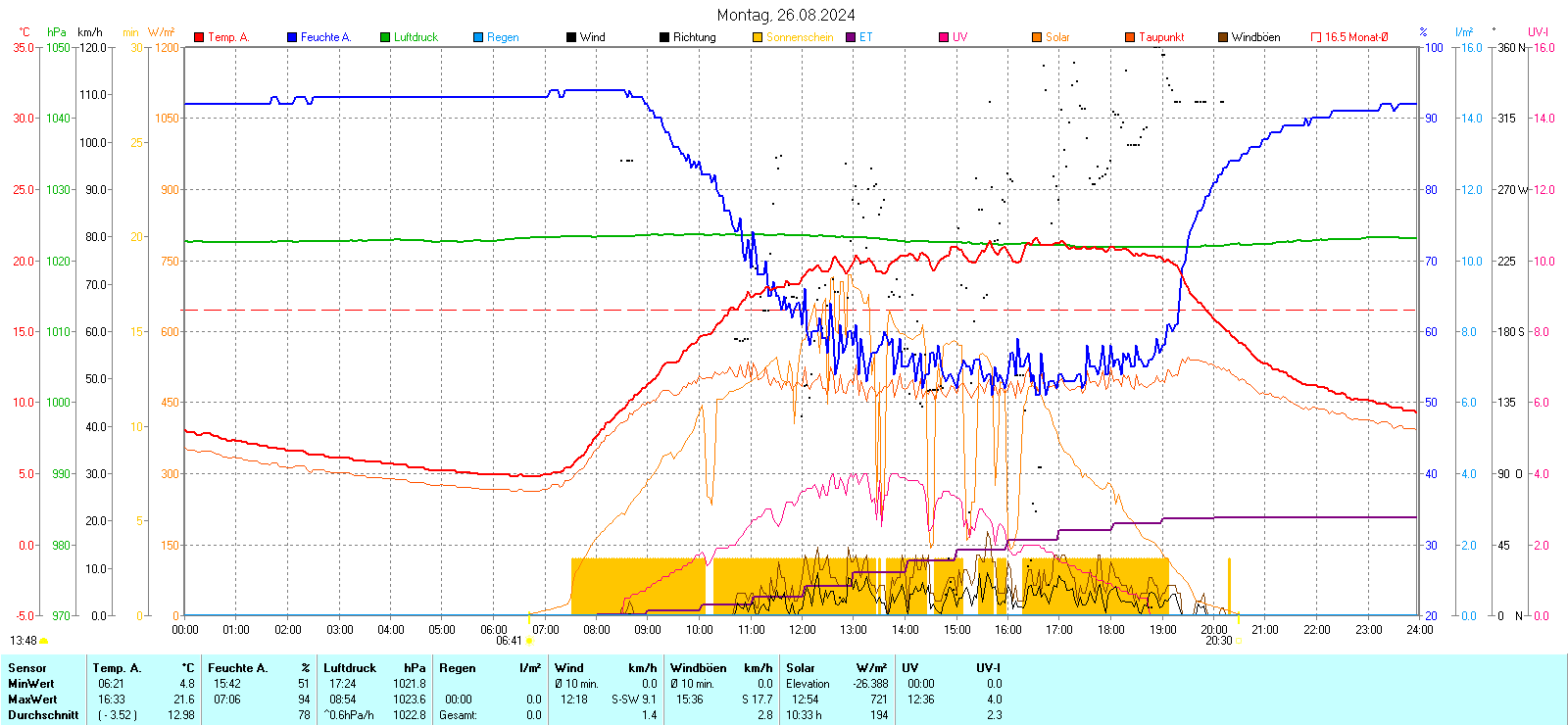Click the orange Solar legend color swatch
This screenshot has height=725, width=1568.
(x=1037, y=37)
